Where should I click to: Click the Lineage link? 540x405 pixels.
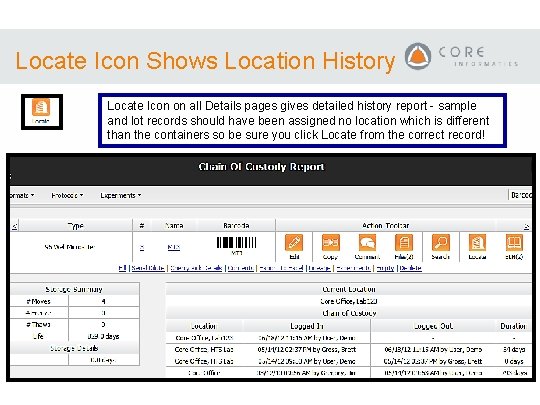click(320, 268)
